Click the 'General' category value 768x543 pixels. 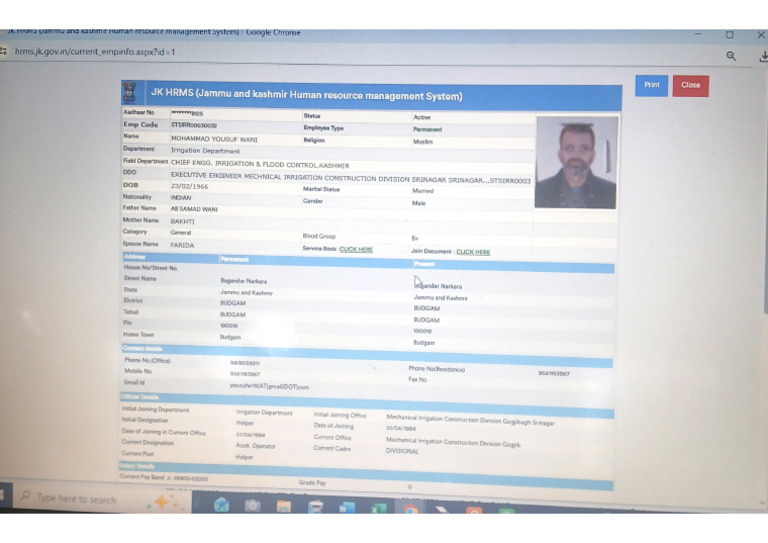point(181,233)
